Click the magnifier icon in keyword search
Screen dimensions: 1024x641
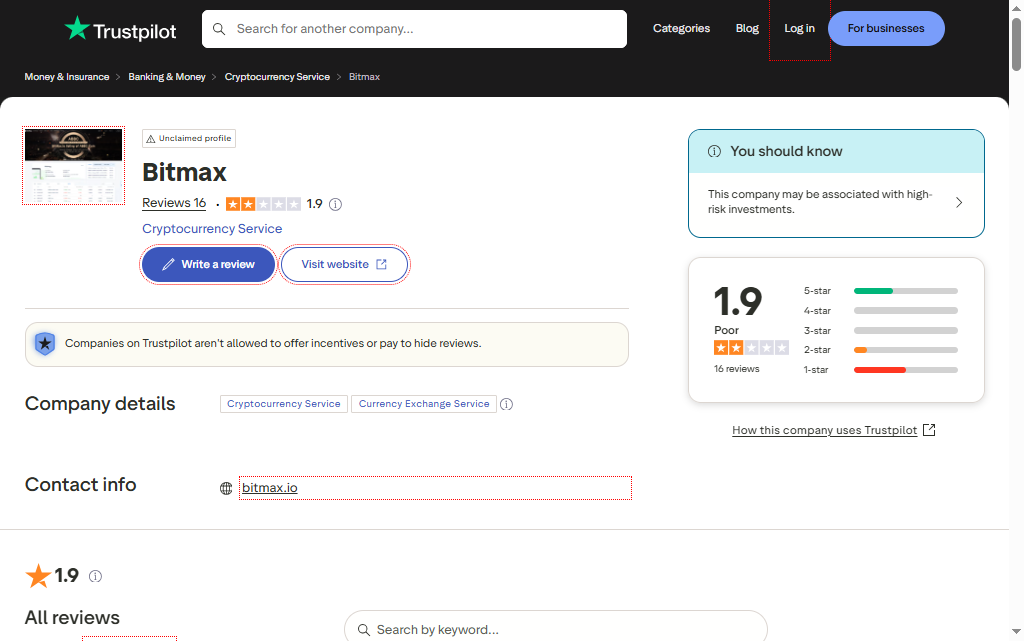point(364,630)
